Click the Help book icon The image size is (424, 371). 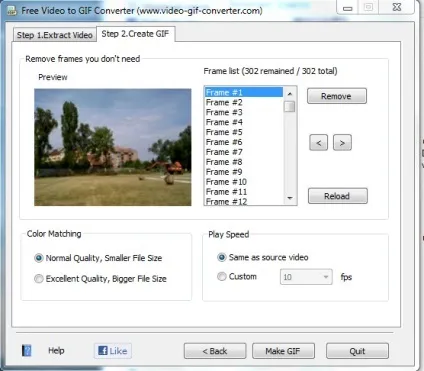pos(27,351)
